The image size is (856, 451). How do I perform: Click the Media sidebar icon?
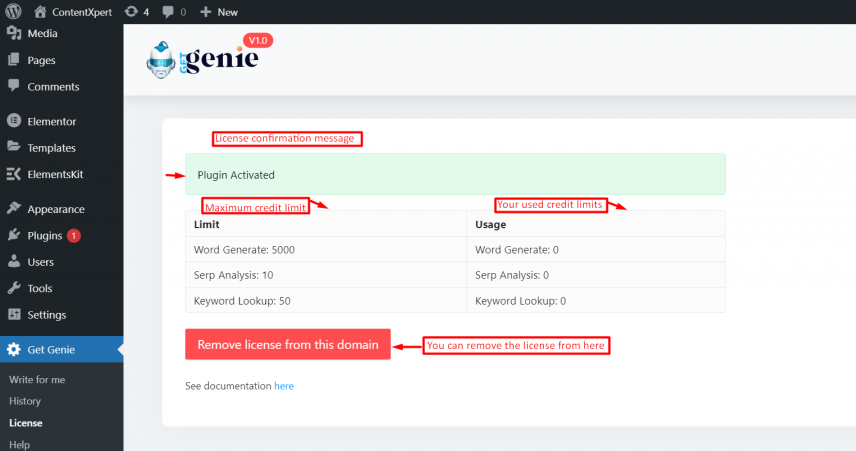click(x=14, y=33)
